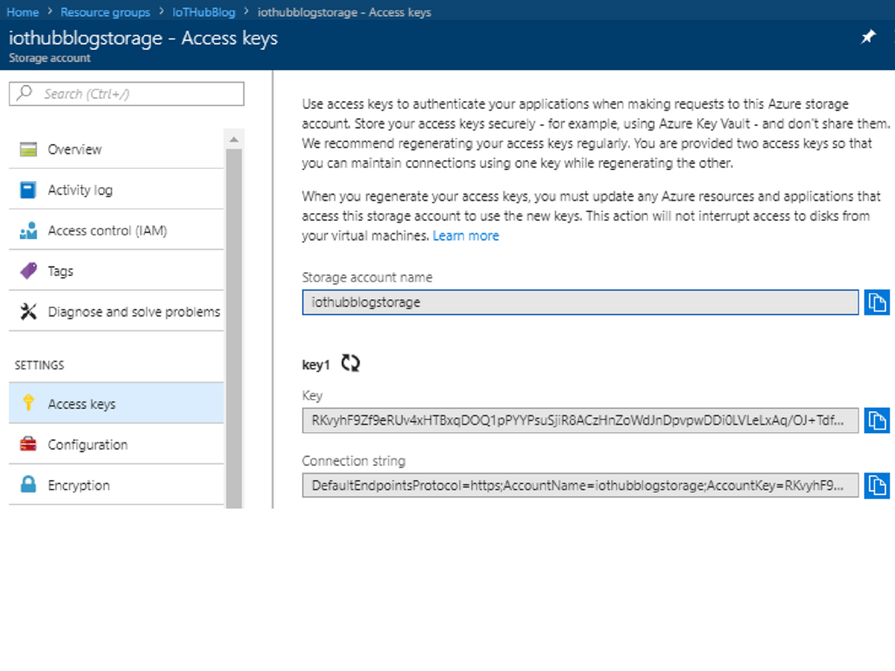Open the Tags menu item
Viewport: 895px width, 671px height.
point(116,271)
